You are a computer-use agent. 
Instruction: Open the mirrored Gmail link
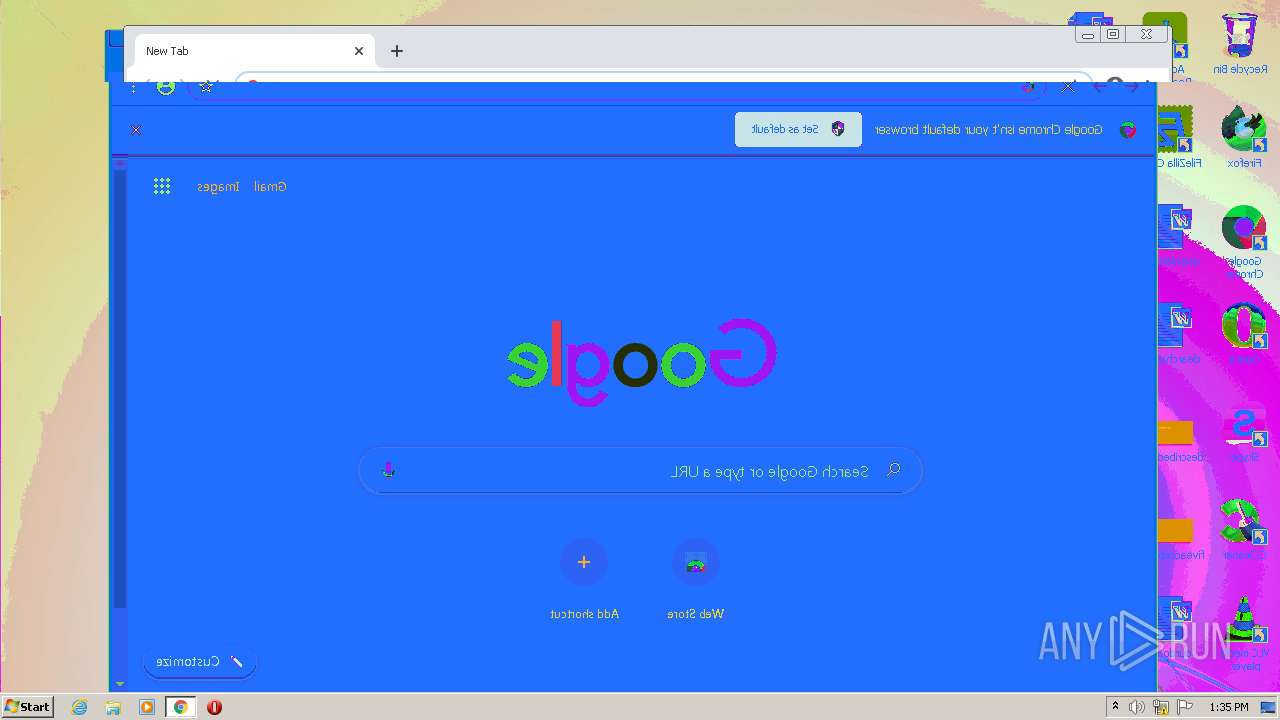click(x=270, y=187)
